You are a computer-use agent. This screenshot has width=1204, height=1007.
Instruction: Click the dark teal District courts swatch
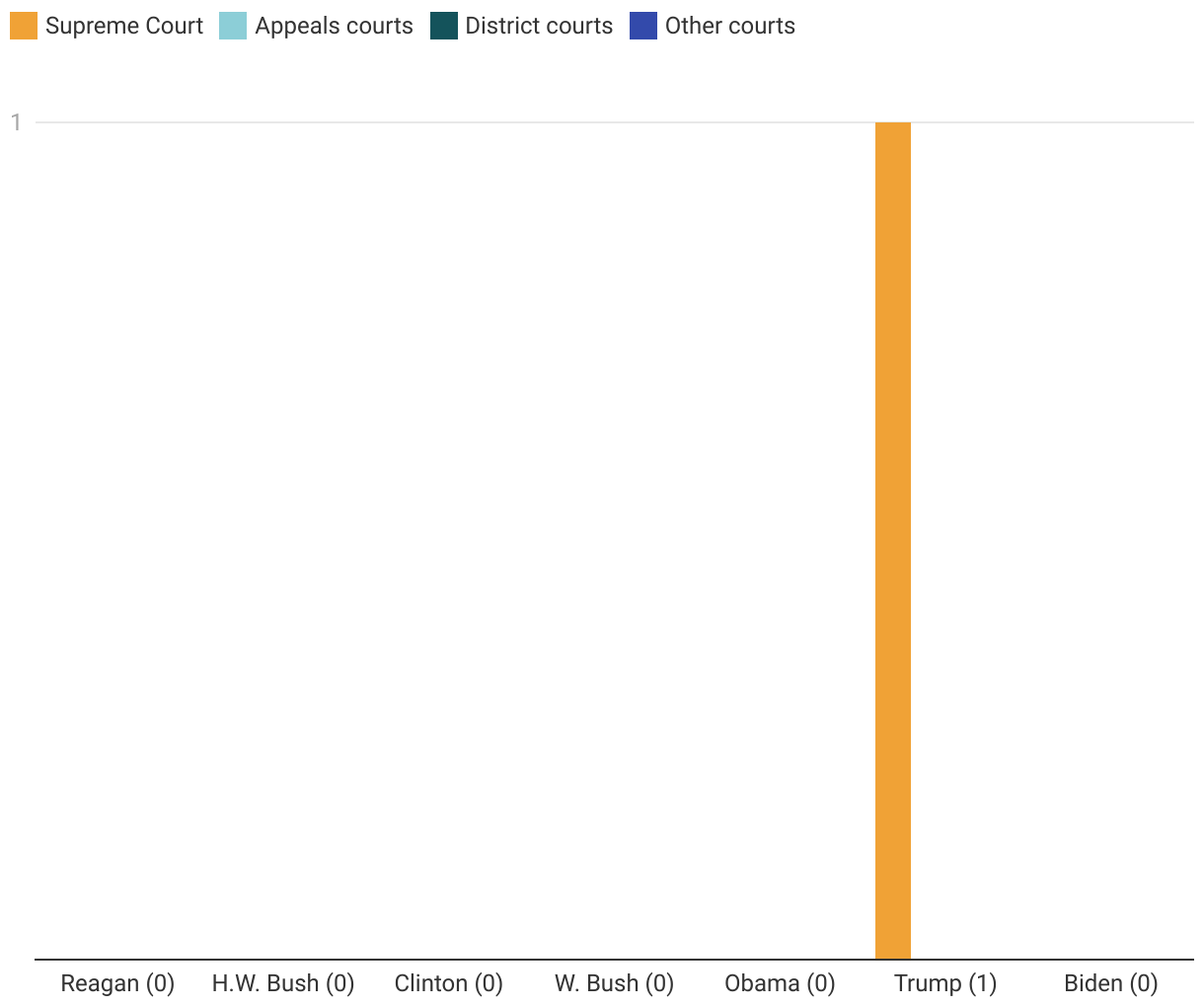[x=444, y=27]
